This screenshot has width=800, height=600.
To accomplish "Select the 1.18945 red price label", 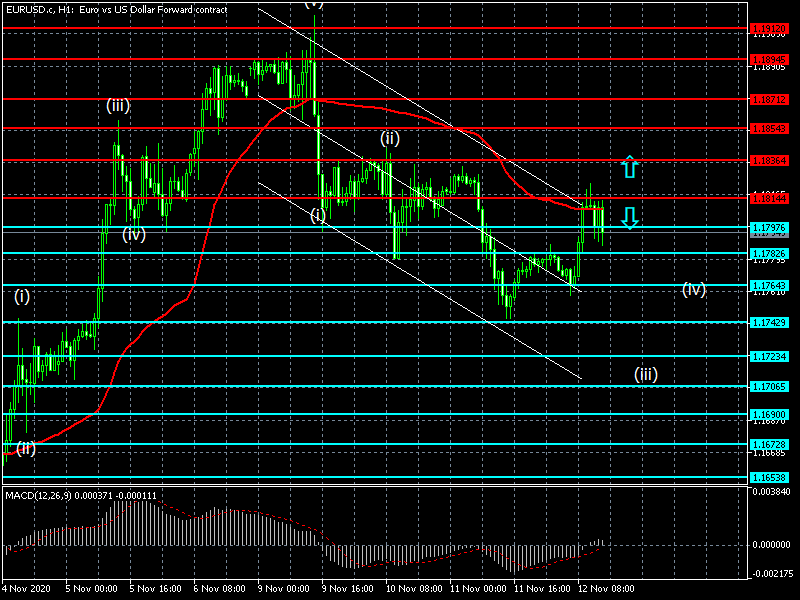I will 769,60.
